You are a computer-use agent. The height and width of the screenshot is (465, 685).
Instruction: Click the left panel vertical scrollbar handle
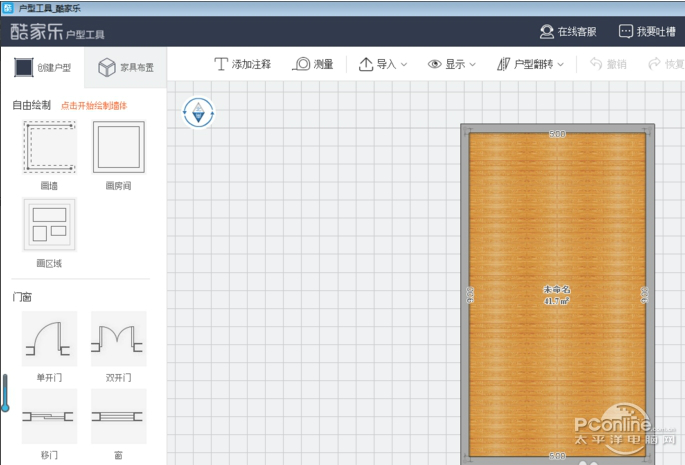5,393
